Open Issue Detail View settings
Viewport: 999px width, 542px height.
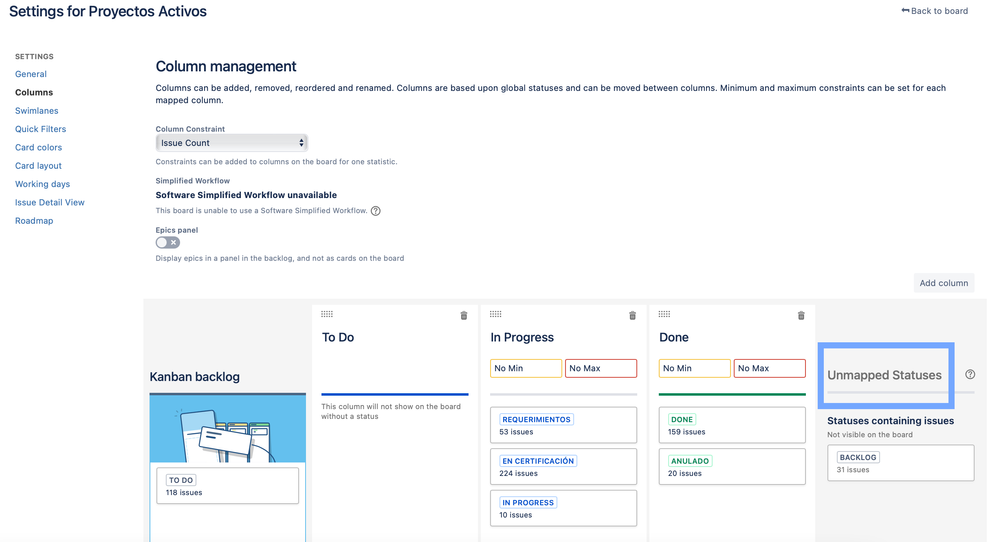(50, 203)
